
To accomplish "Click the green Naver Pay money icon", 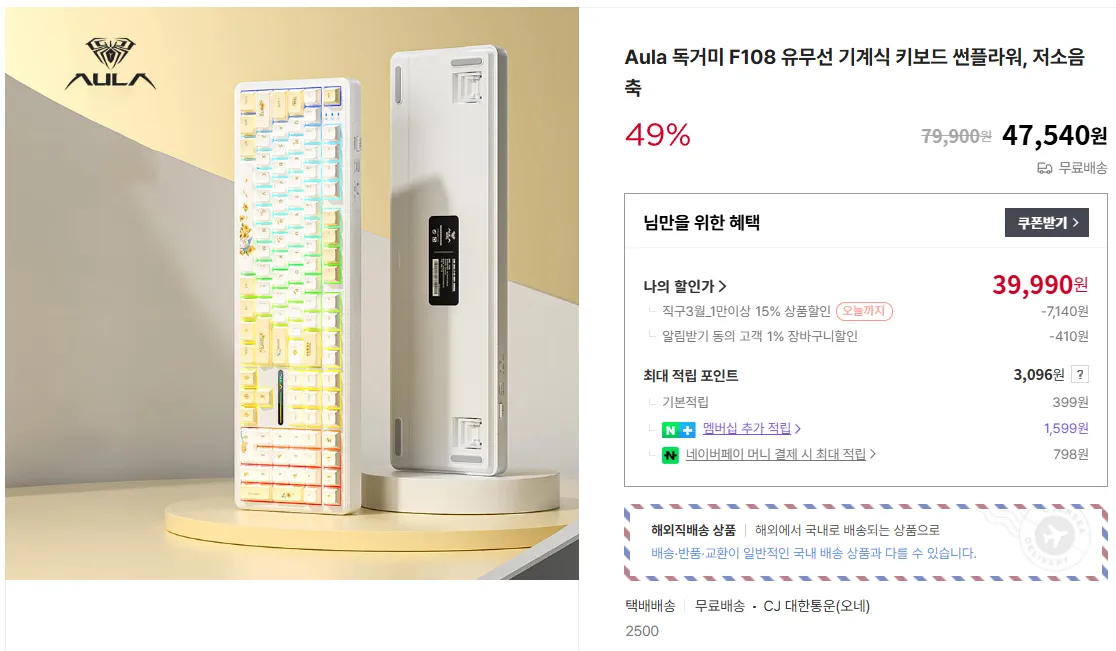I will 670,455.
